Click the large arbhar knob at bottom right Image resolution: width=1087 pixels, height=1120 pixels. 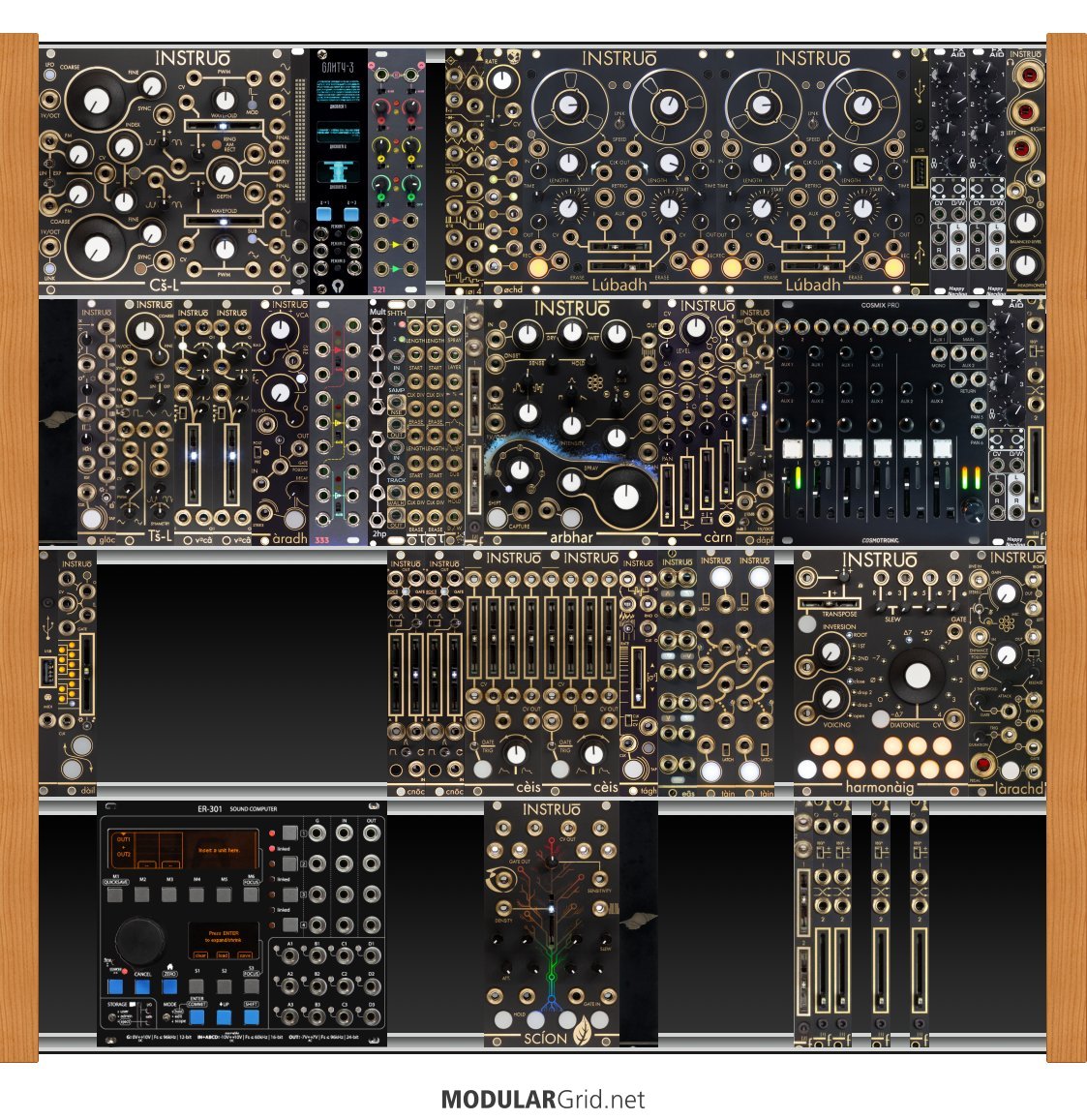click(625, 497)
